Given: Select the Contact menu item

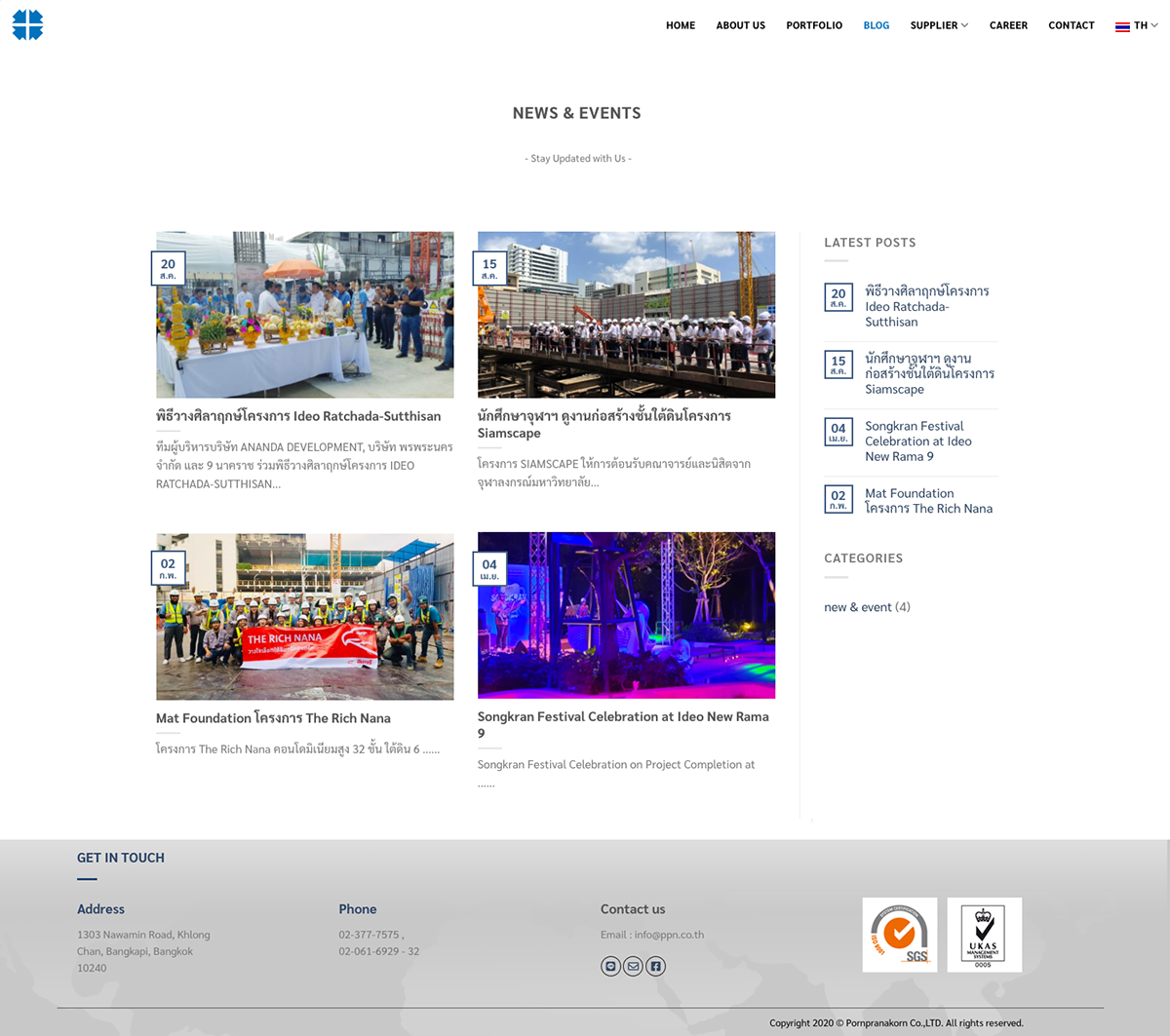Looking at the screenshot, I should coord(1071,25).
